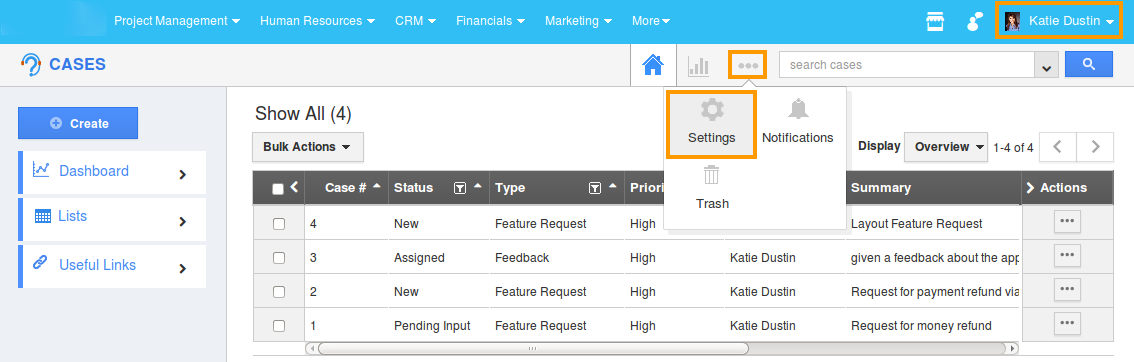This screenshot has height=362, width=1134.
Task: Sort by Case # column arrow
Action: 377,187
